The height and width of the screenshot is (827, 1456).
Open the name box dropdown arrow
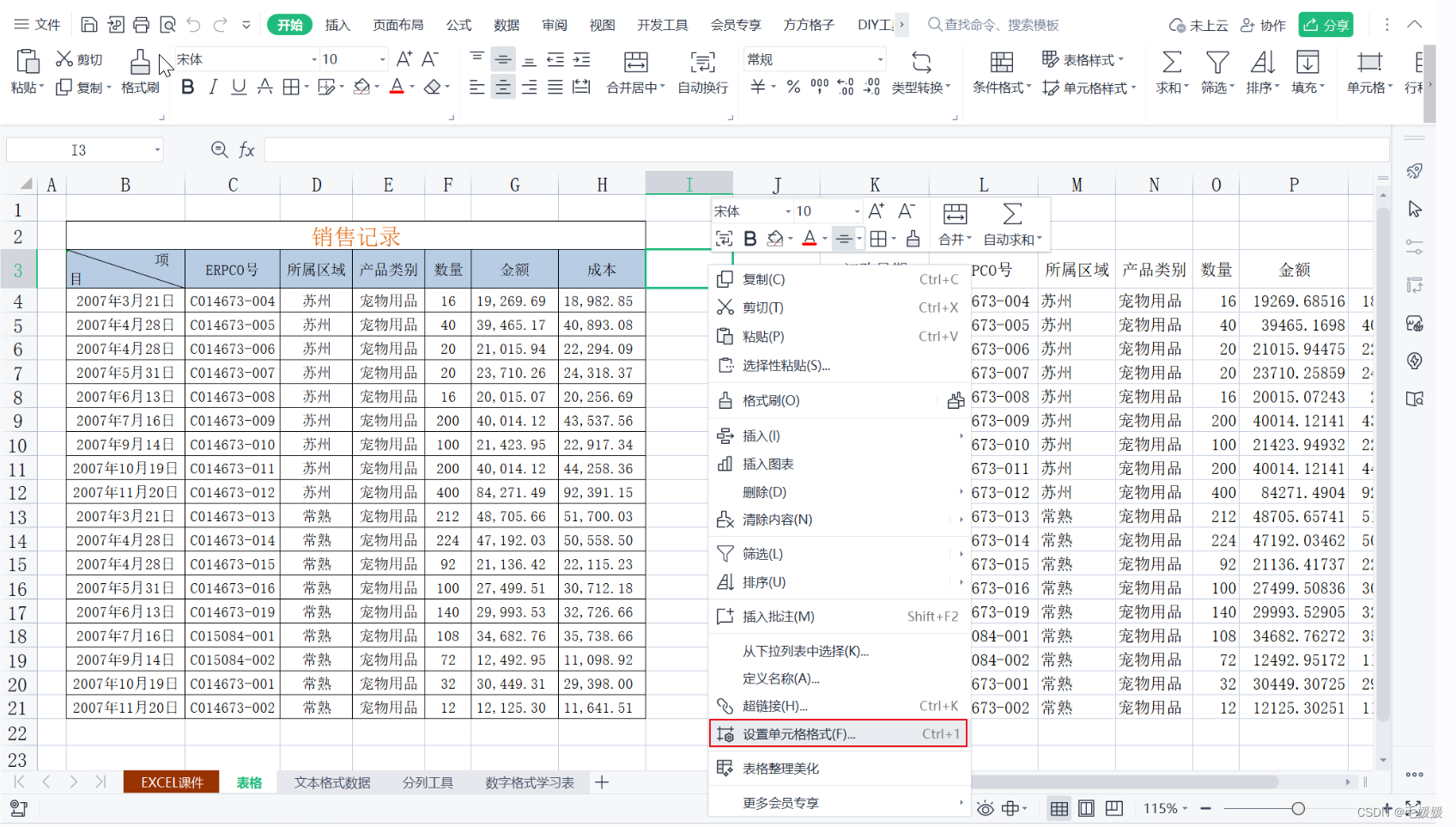click(157, 150)
